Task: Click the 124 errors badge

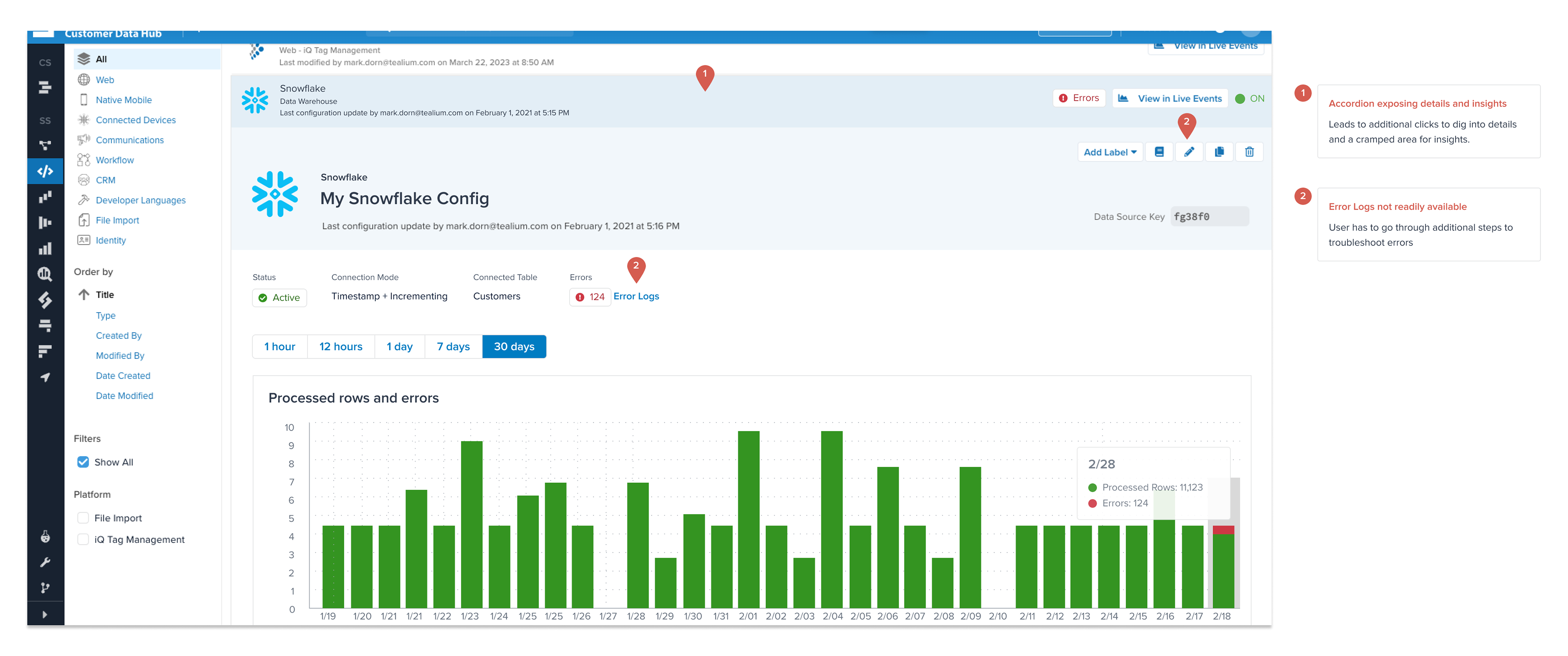Action: coord(590,297)
